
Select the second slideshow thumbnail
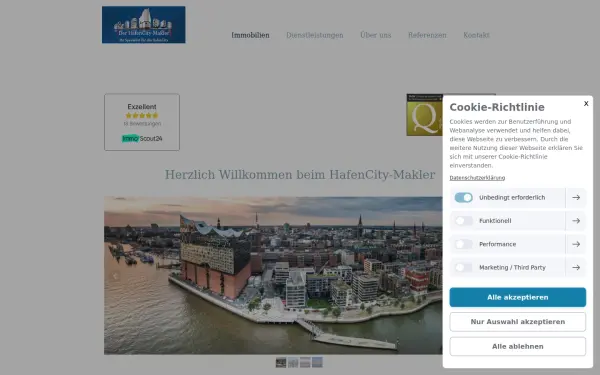click(x=293, y=362)
